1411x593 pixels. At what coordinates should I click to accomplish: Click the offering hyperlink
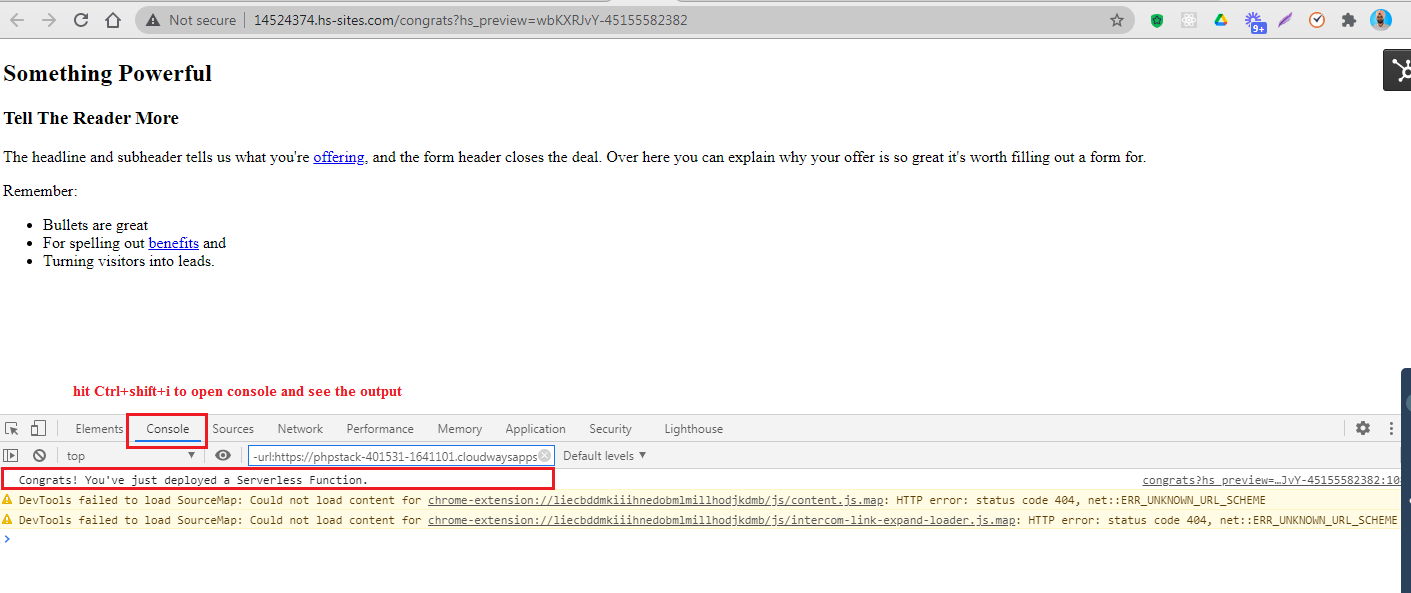point(339,157)
